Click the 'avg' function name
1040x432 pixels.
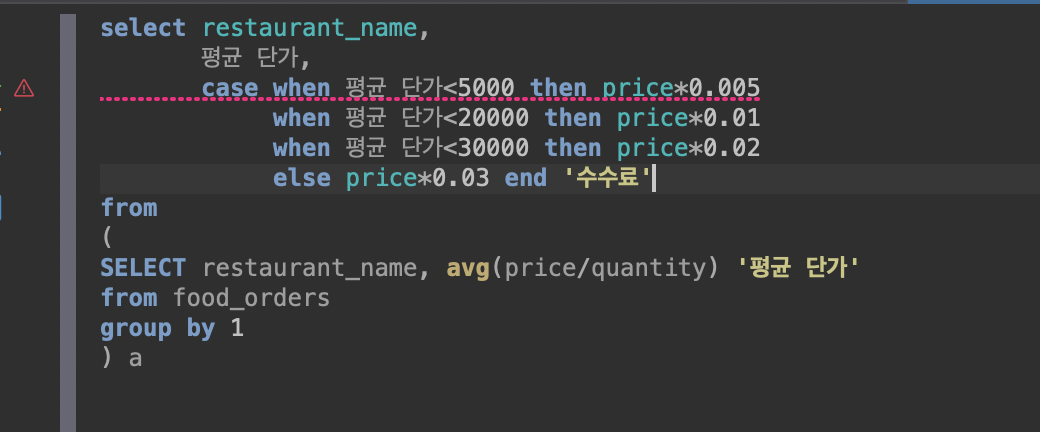(468, 267)
